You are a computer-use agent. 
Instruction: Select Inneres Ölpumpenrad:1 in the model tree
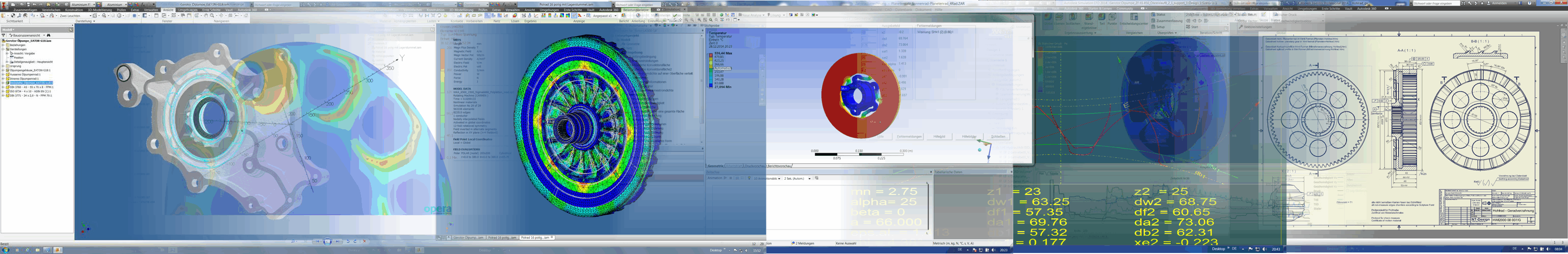24,79
